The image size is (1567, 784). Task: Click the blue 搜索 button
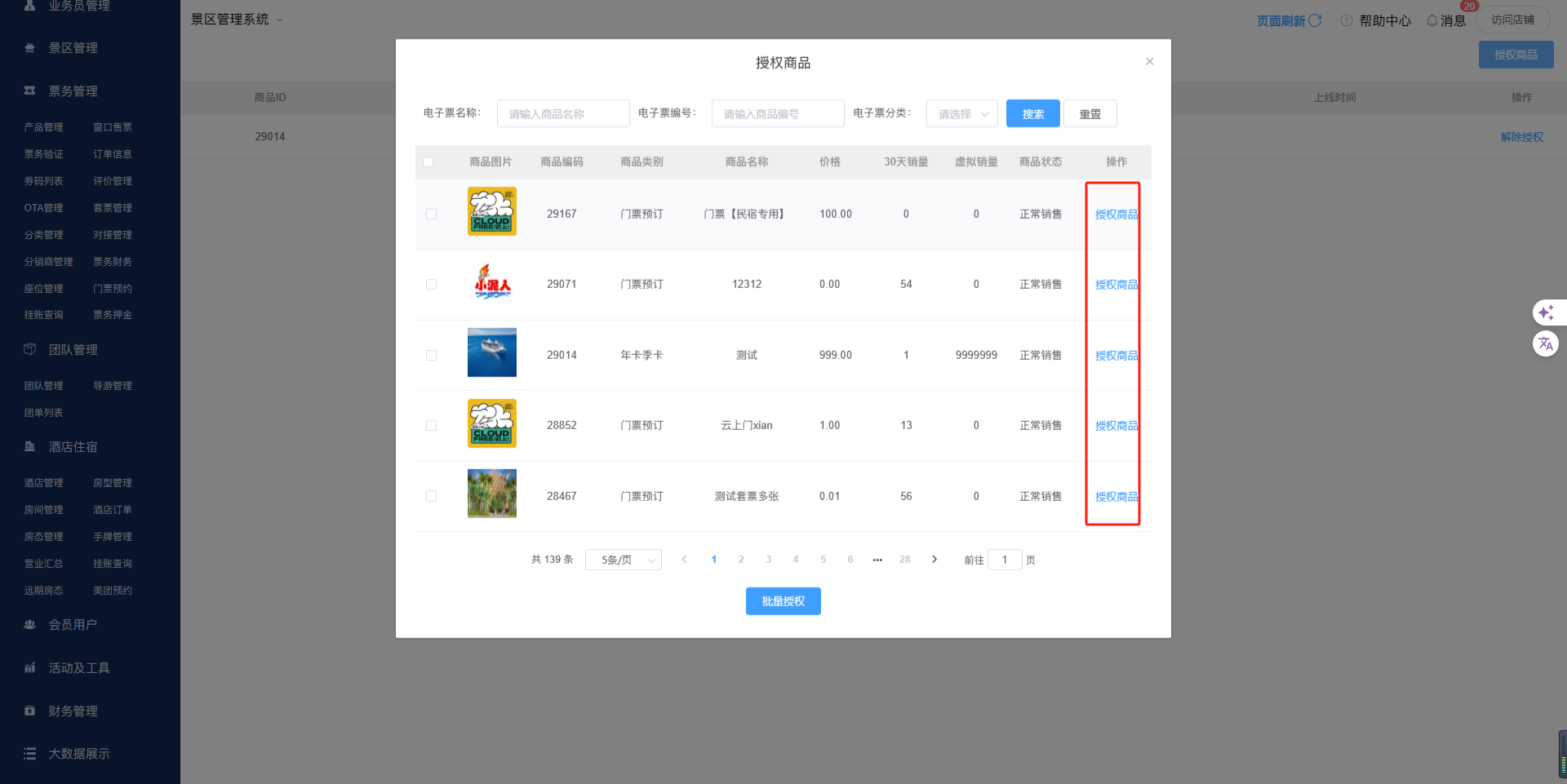[x=1032, y=114]
